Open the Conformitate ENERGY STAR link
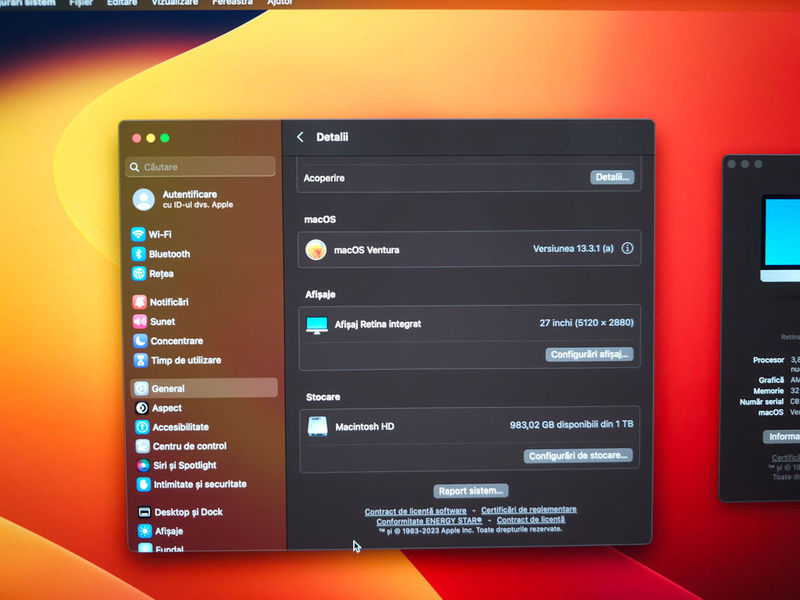This screenshot has height=600, width=800. coord(429,521)
